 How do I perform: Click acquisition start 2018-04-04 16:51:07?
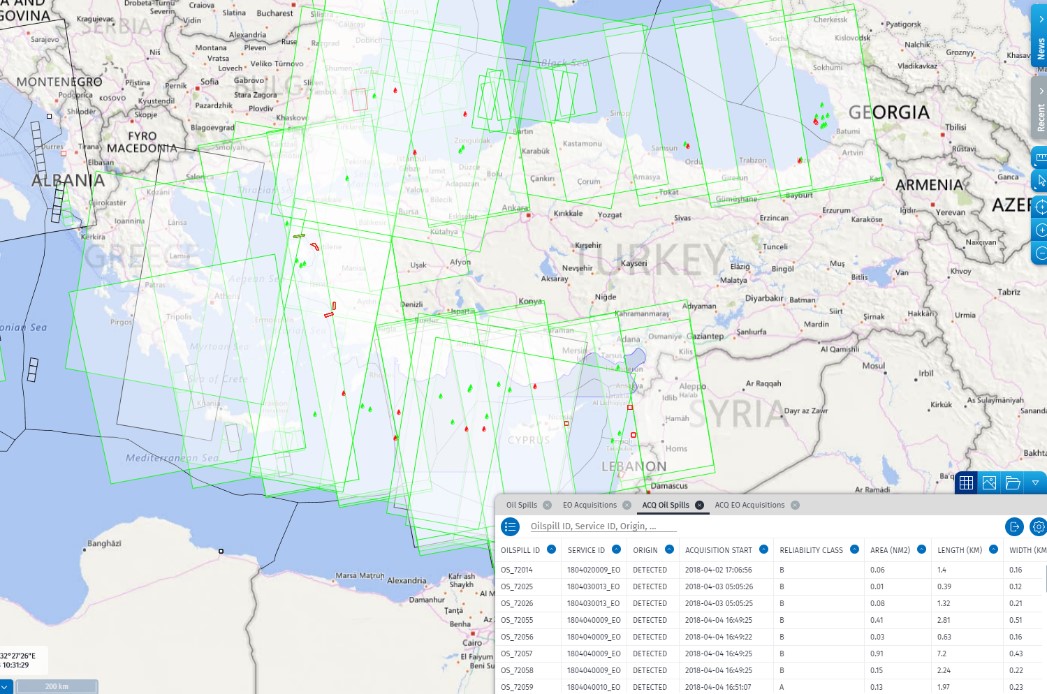pyautogui.click(x=718, y=687)
